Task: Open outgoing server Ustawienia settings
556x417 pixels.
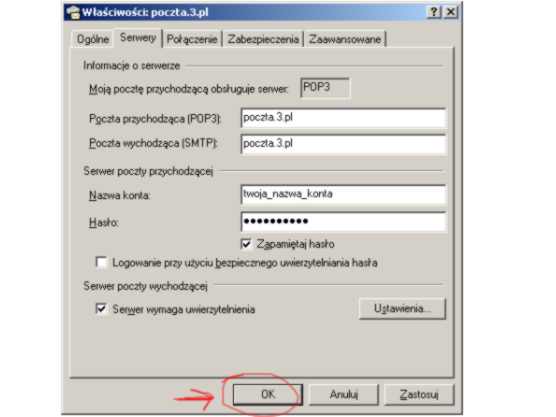Action: [x=402, y=308]
